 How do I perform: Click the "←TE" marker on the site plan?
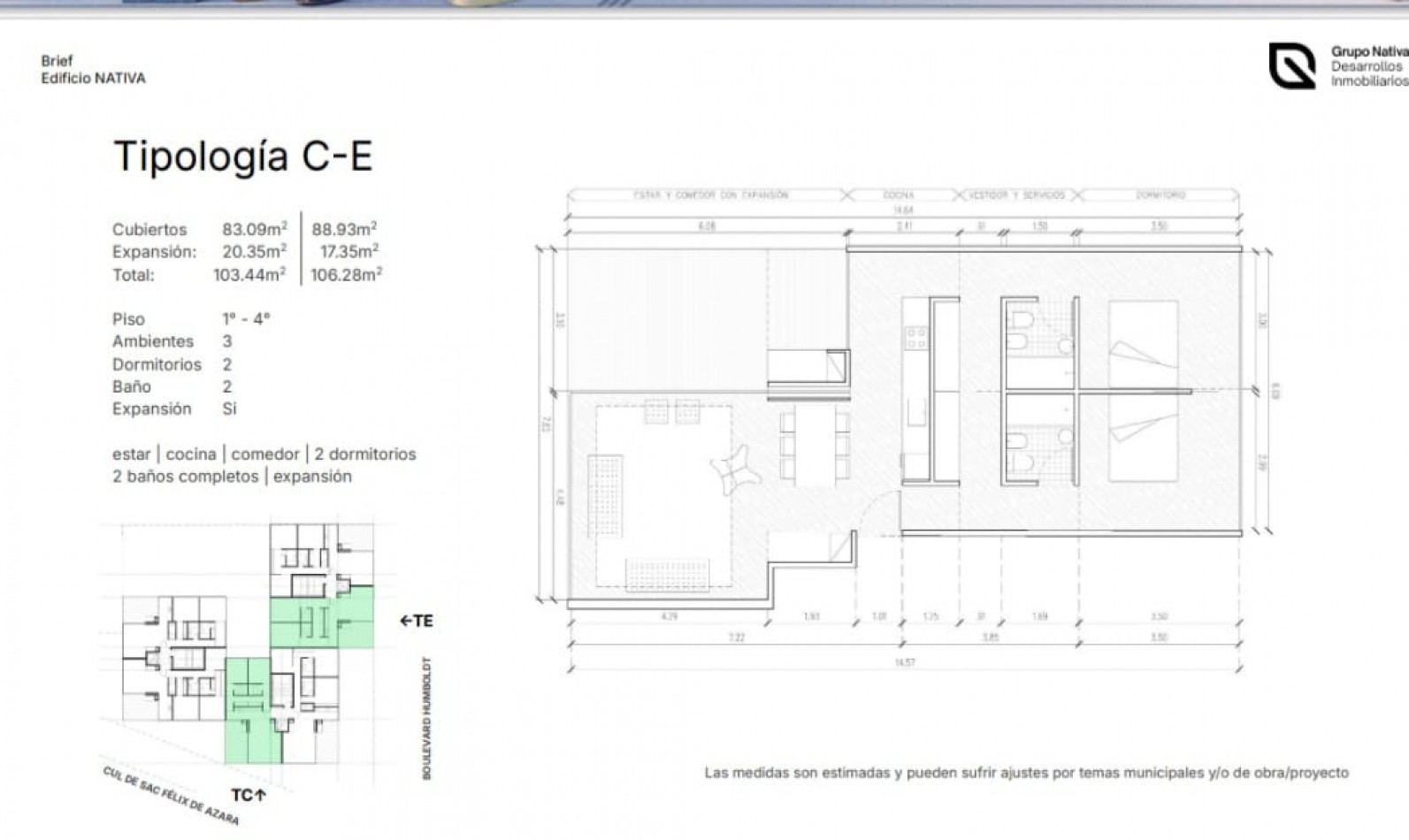pos(417,621)
